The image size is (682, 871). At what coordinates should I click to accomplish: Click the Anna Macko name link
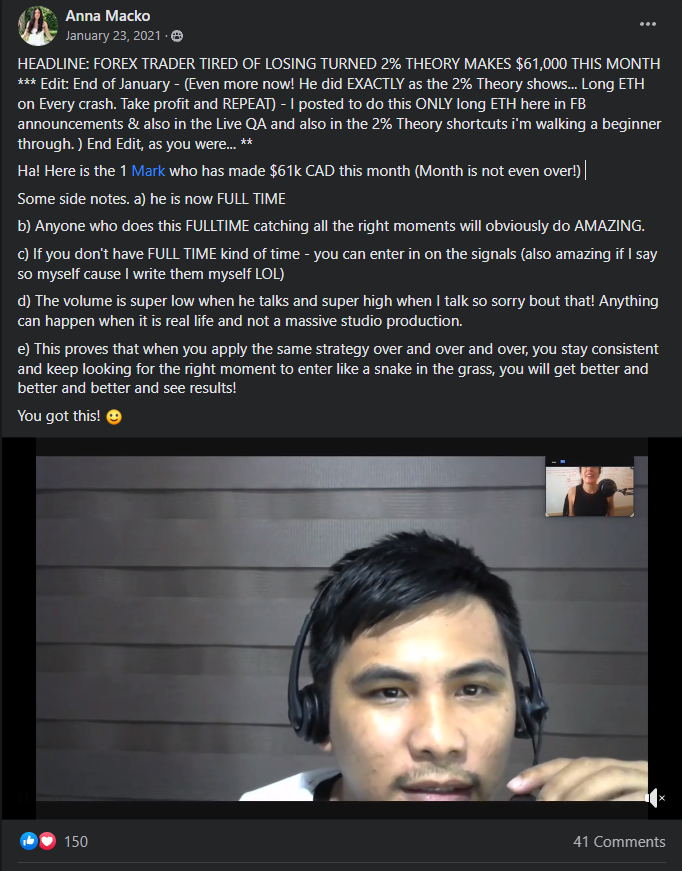tap(108, 16)
